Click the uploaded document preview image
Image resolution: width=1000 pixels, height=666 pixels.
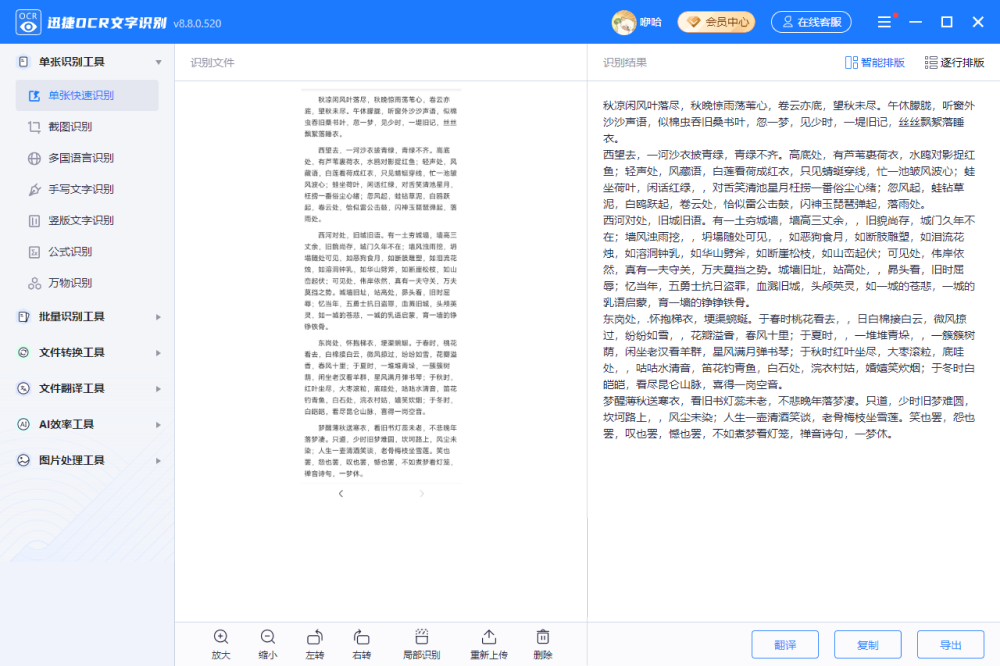coord(381,286)
